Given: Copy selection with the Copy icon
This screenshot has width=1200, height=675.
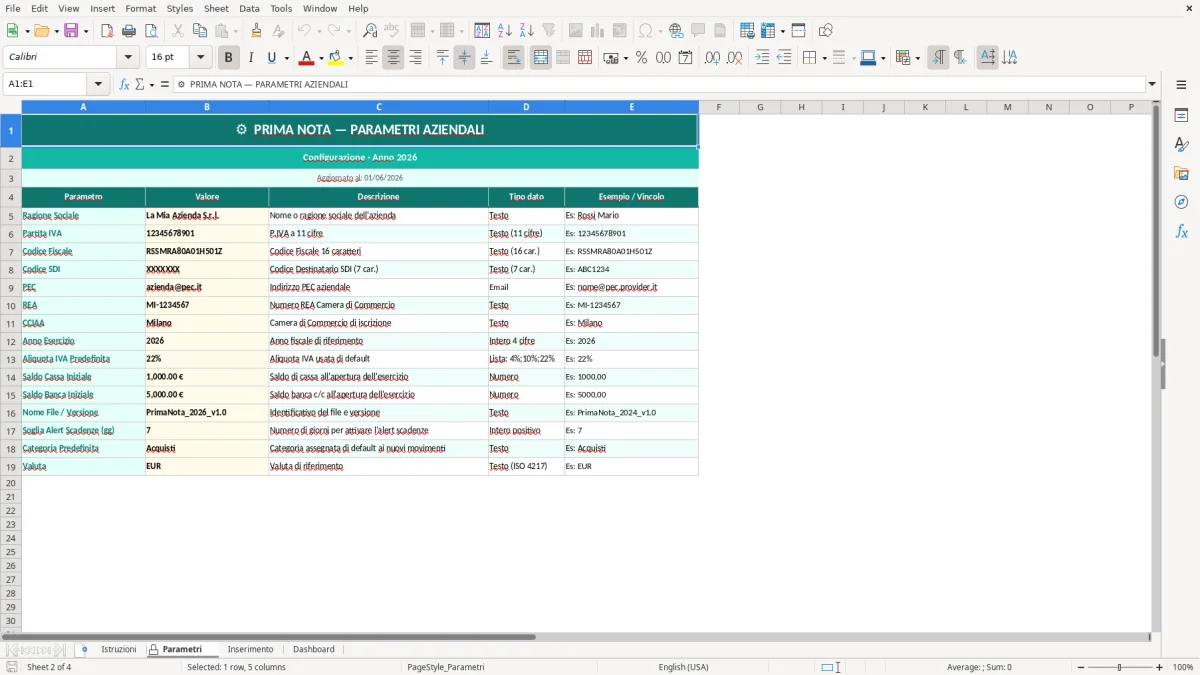Looking at the screenshot, I should (x=199, y=31).
